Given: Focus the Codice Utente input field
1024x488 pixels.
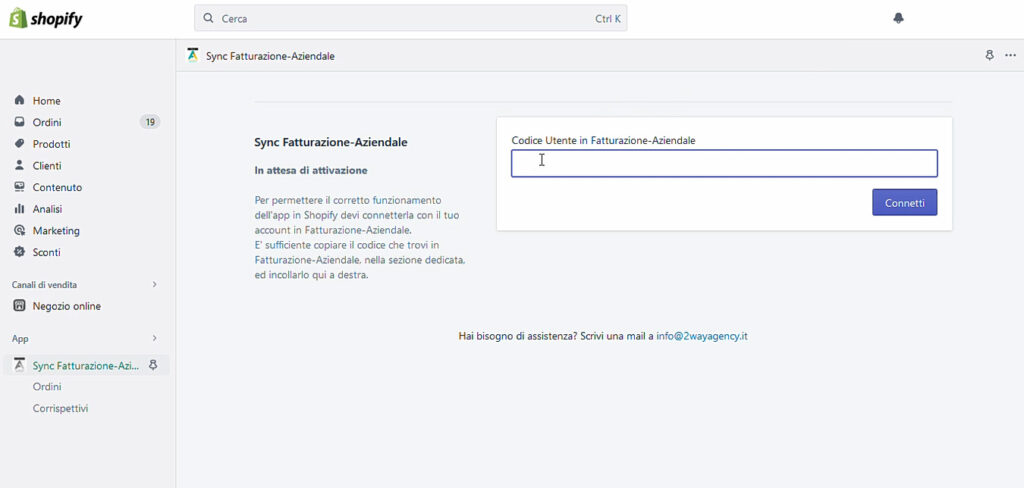Looking at the screenshot, I should click(724, 163).
